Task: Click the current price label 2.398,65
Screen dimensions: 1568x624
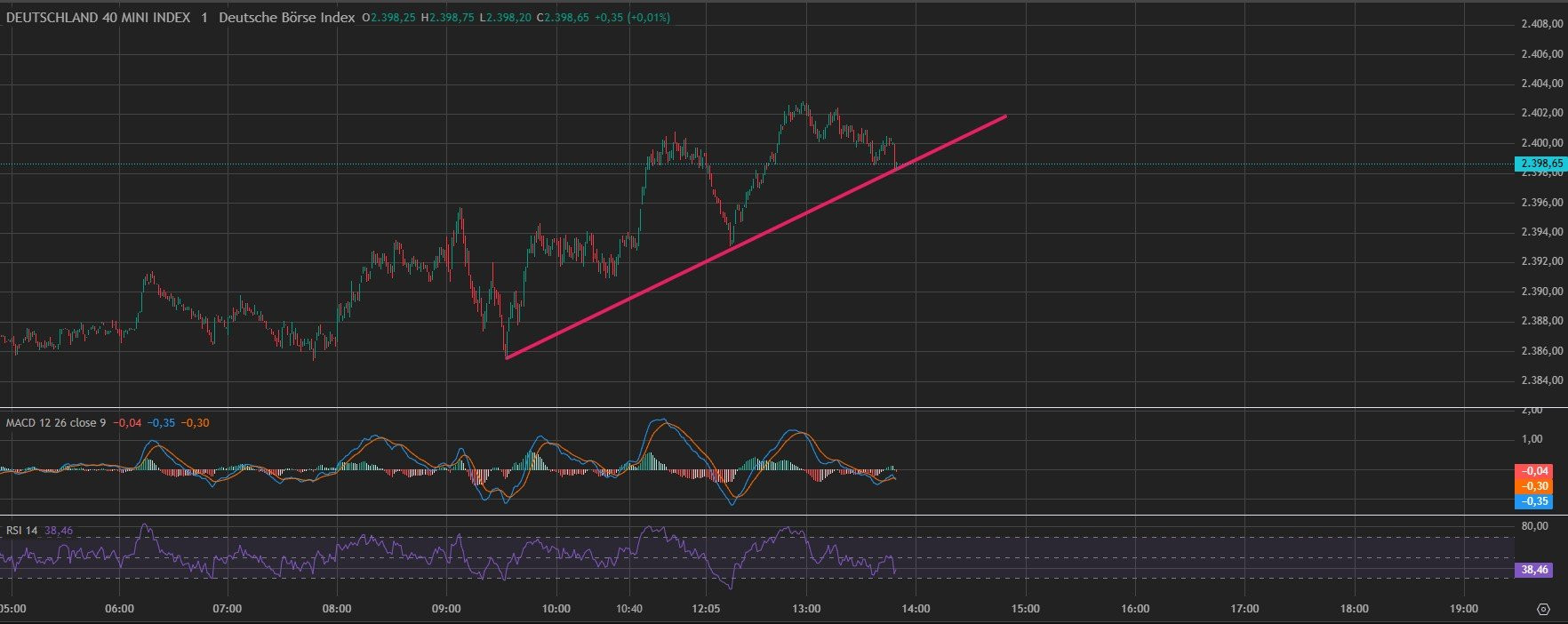Action: coord(1538,164)
